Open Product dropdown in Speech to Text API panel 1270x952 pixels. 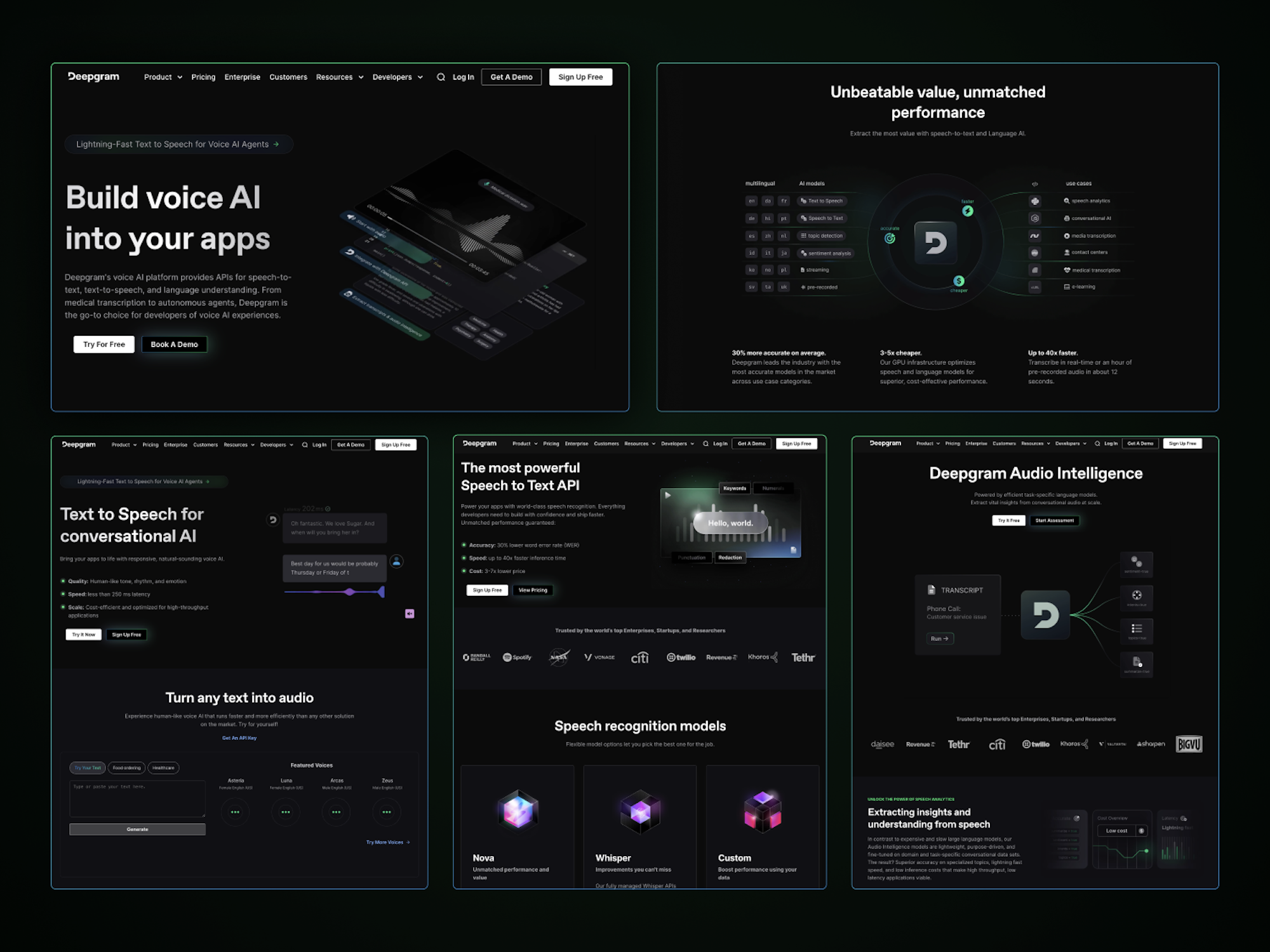coord(525,444)
